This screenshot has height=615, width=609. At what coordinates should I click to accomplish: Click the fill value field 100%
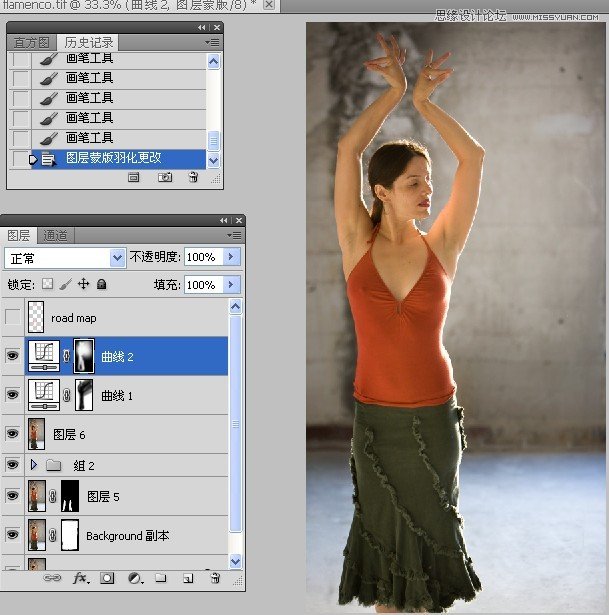click(x=204, y=284)
